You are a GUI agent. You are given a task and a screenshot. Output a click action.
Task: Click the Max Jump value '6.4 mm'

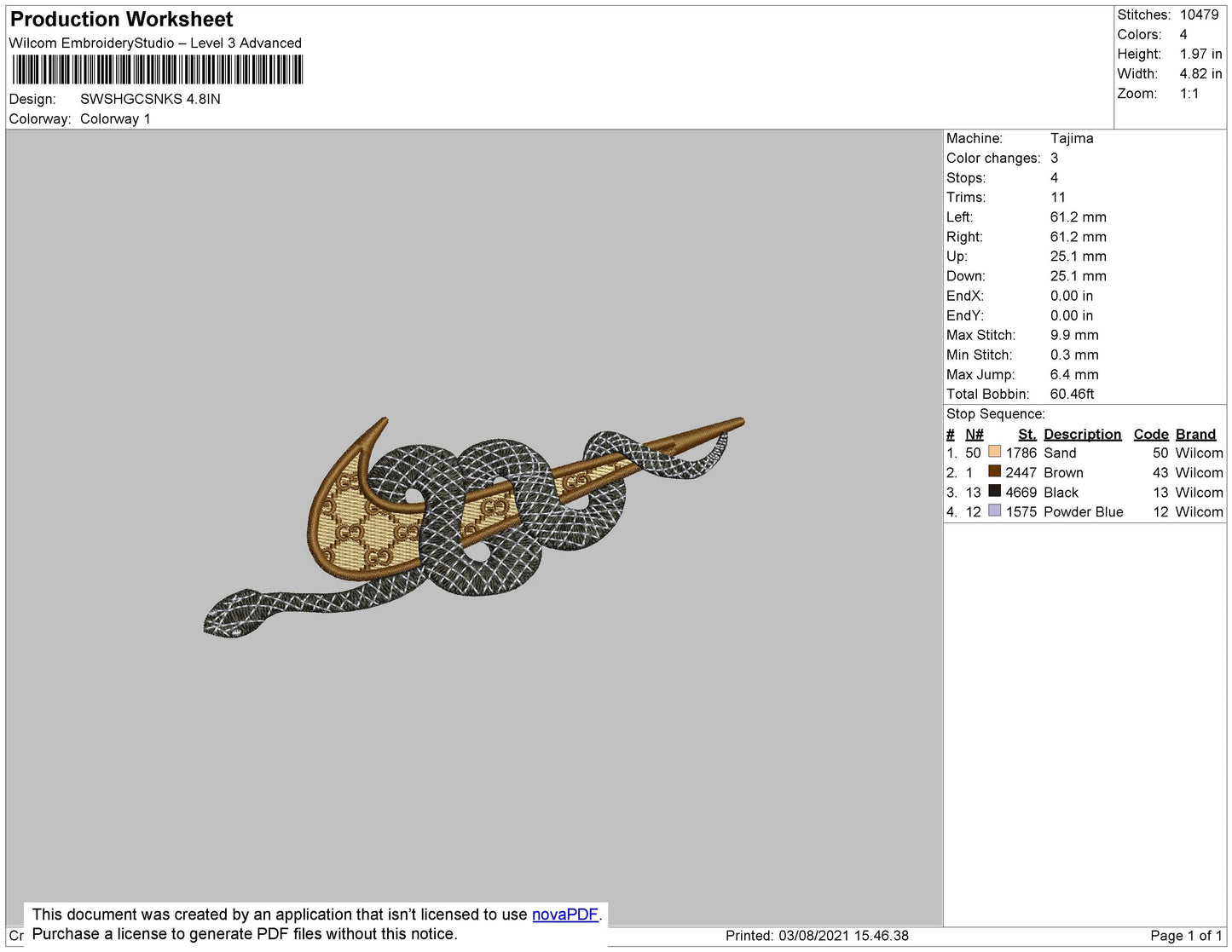coord(1074,374)
